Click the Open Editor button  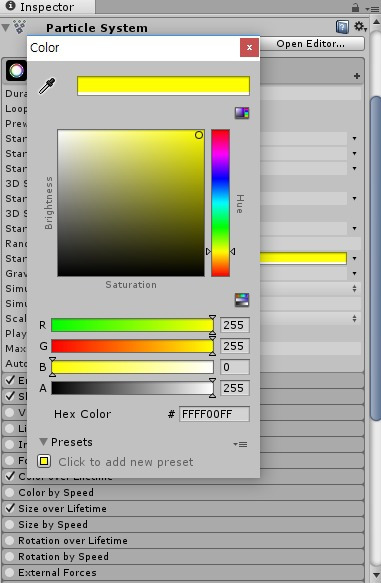(x=310, y=44)
